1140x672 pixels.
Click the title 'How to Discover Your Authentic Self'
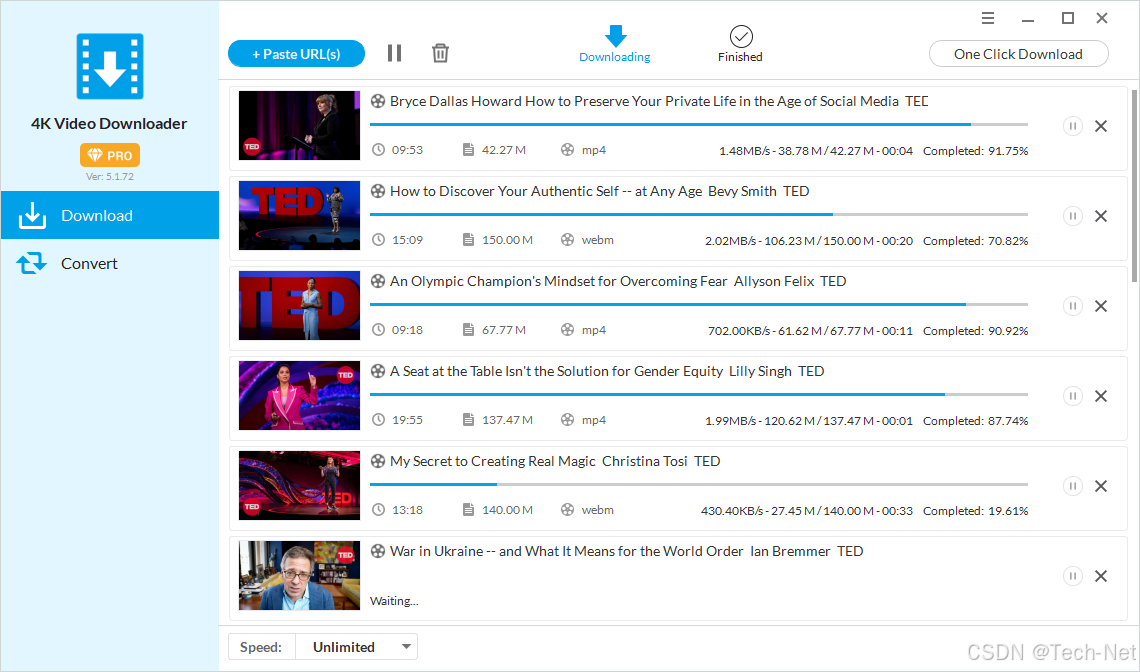[x=599, y=191]
